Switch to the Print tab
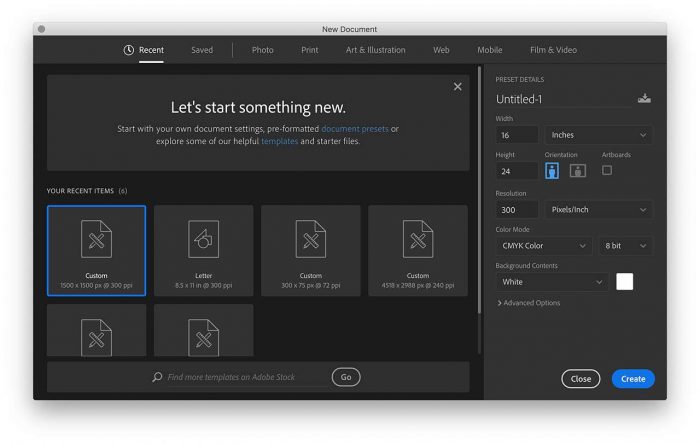Image resolution: width=700 pixels, height=444 pixels. tap(309, 50)
